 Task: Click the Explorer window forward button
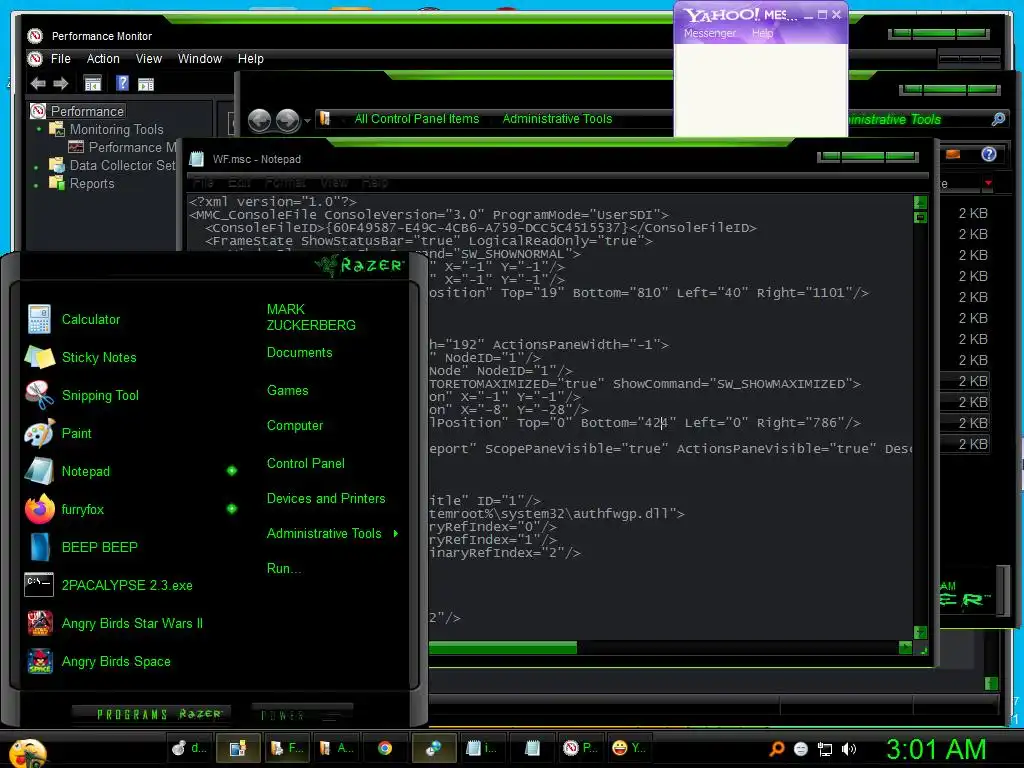(287, 120)
